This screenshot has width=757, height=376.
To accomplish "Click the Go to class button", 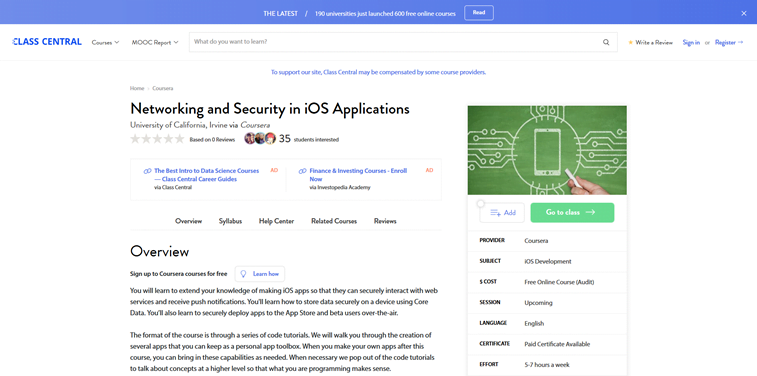I will click(572, 212).
